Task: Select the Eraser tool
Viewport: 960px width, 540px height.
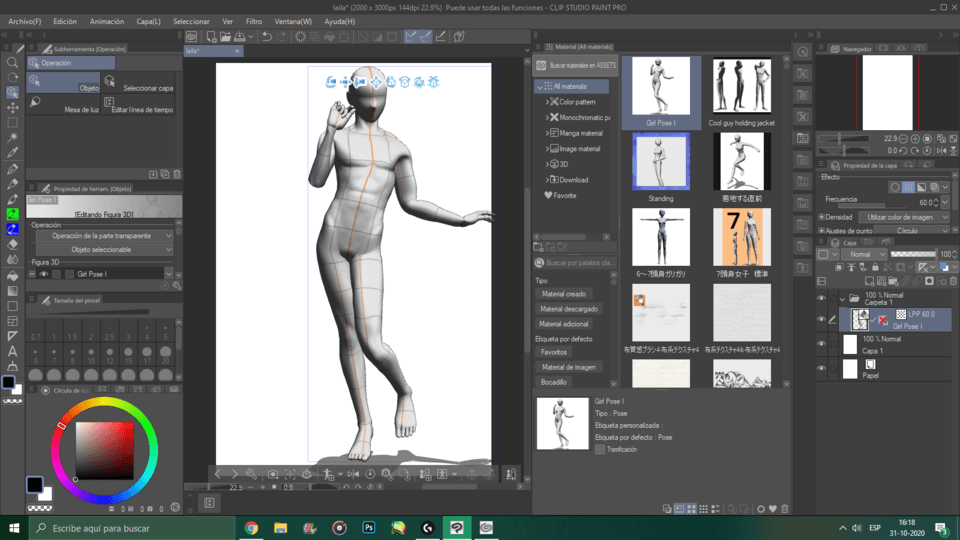Action: (x=12, y=244)
